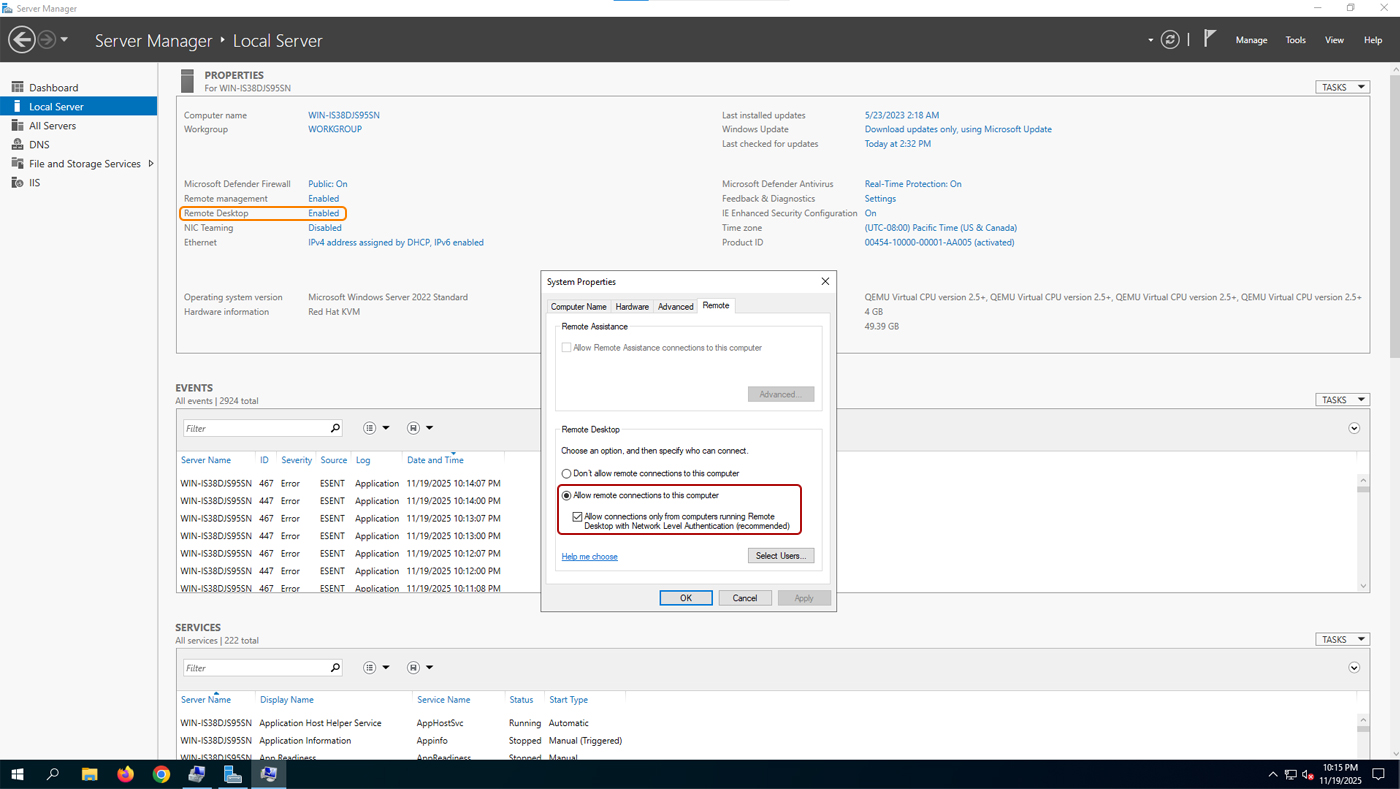Select Allow remote connections to this computer
1400x789 pixels.
click(x=566, y=494)
